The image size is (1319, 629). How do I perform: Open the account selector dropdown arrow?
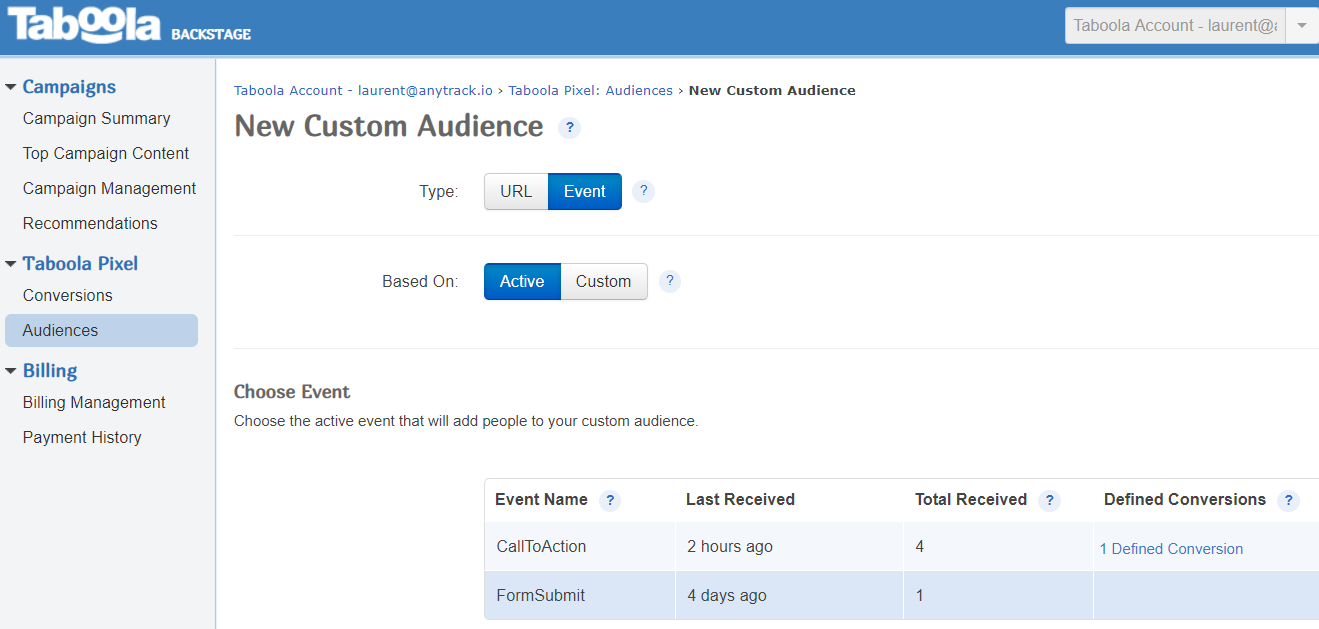click(x=1302, y=26)
